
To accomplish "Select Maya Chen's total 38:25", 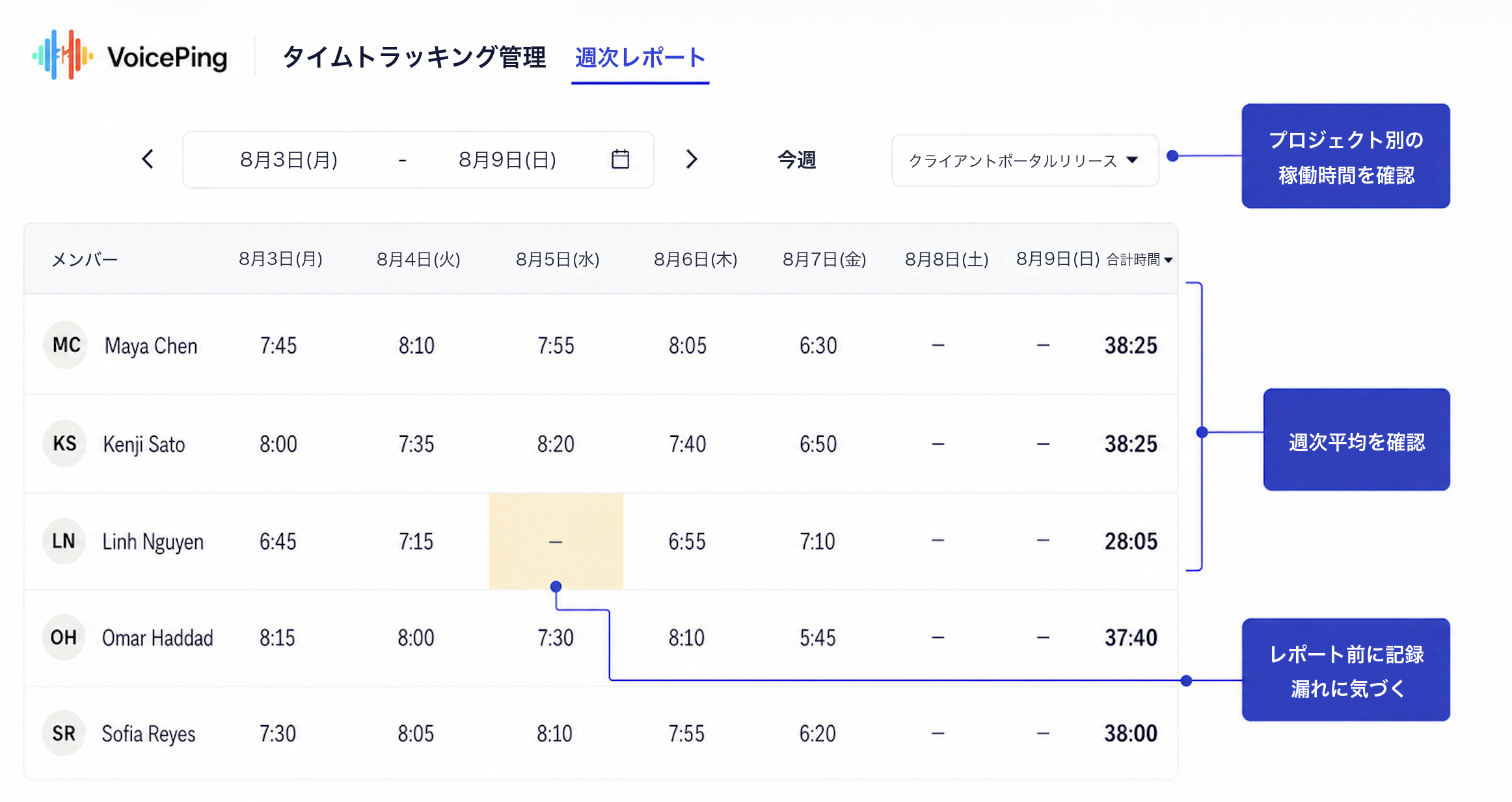I will coord(1131,345).
